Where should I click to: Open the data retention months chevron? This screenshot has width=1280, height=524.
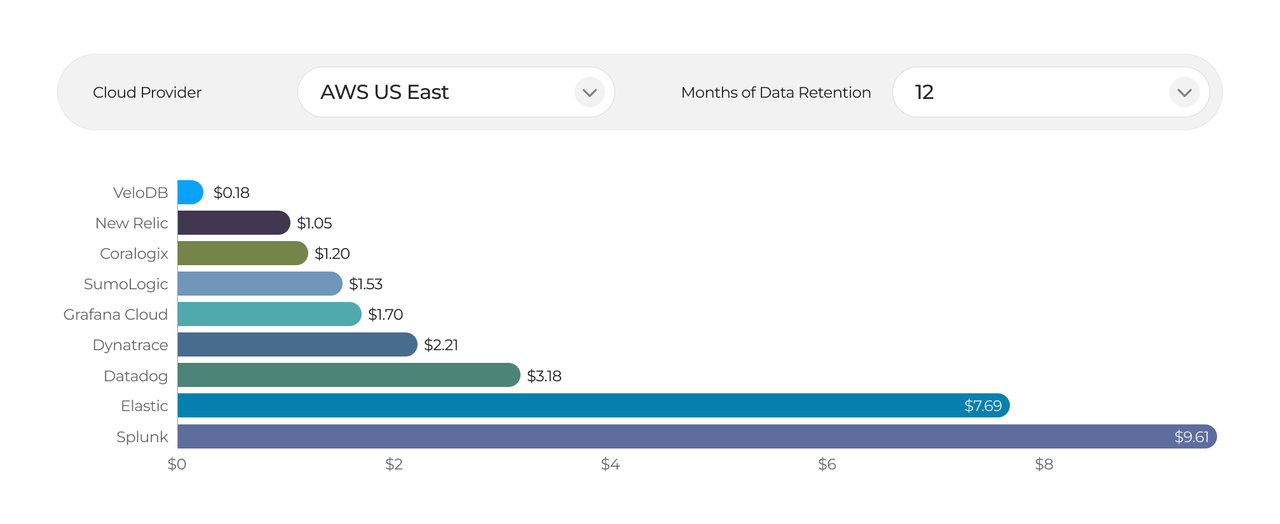click(1184, 92)
